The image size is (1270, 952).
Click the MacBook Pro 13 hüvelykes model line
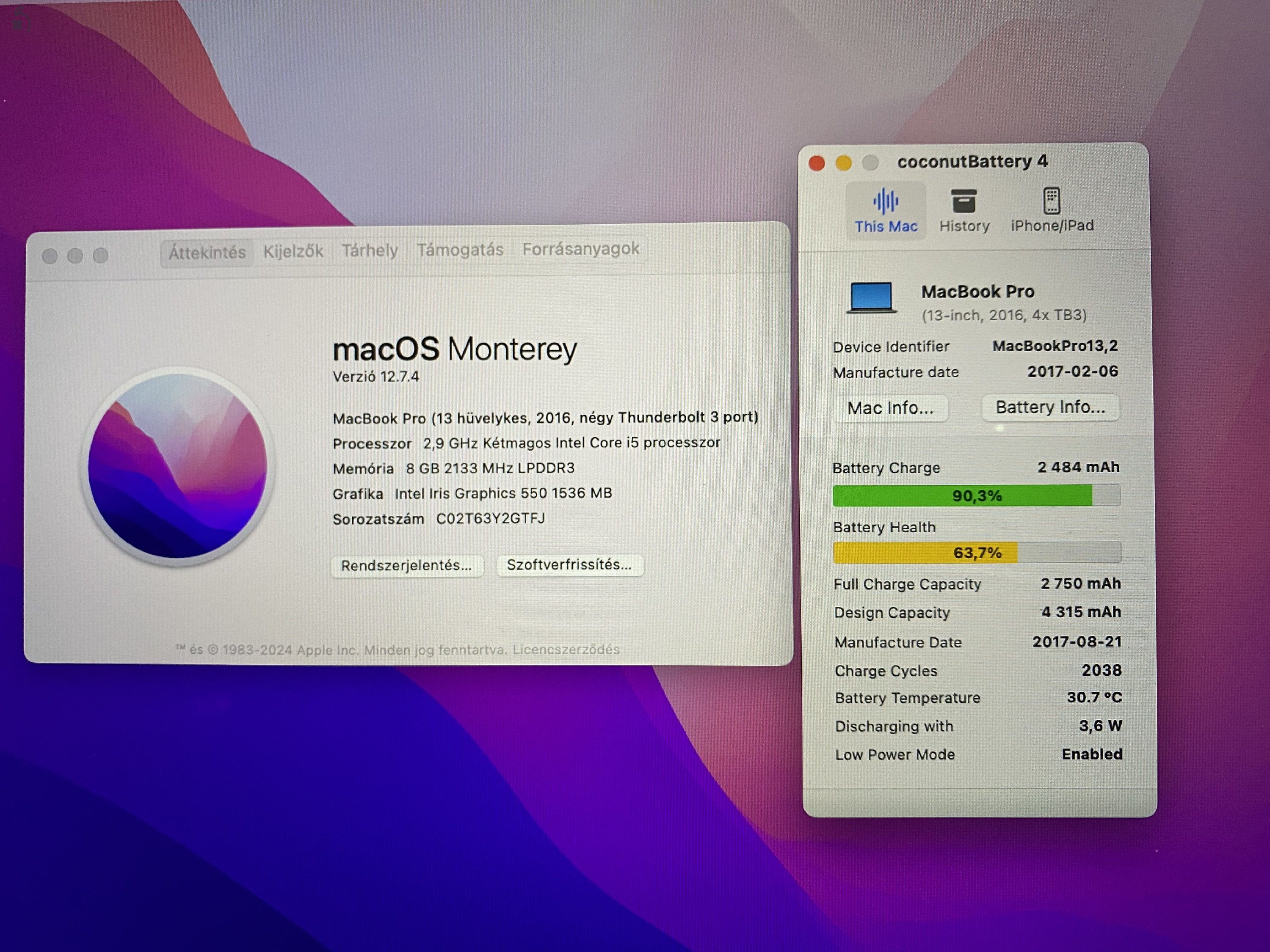tap(545, 418)
